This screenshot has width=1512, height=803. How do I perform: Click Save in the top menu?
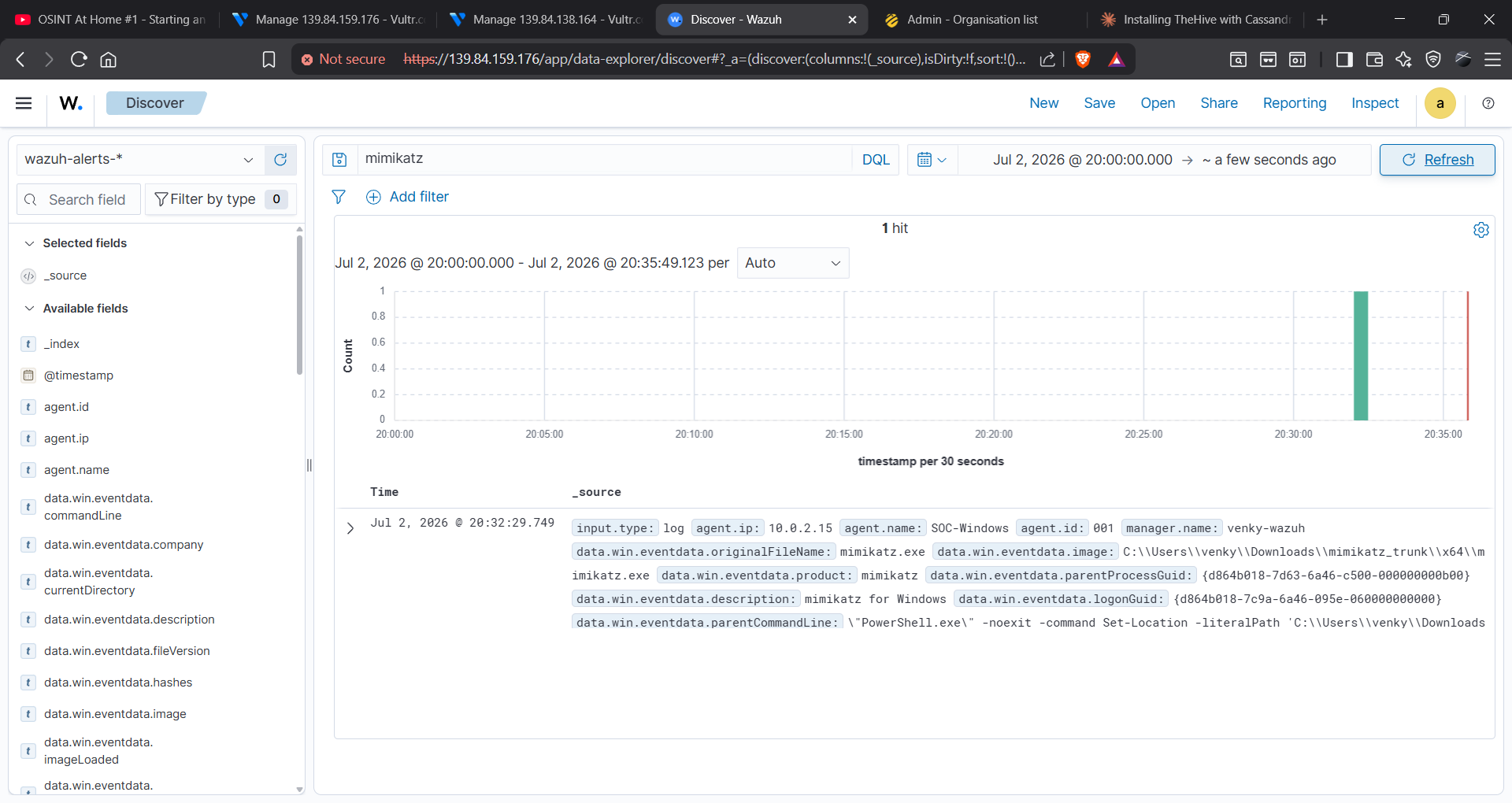point(1099,103)
